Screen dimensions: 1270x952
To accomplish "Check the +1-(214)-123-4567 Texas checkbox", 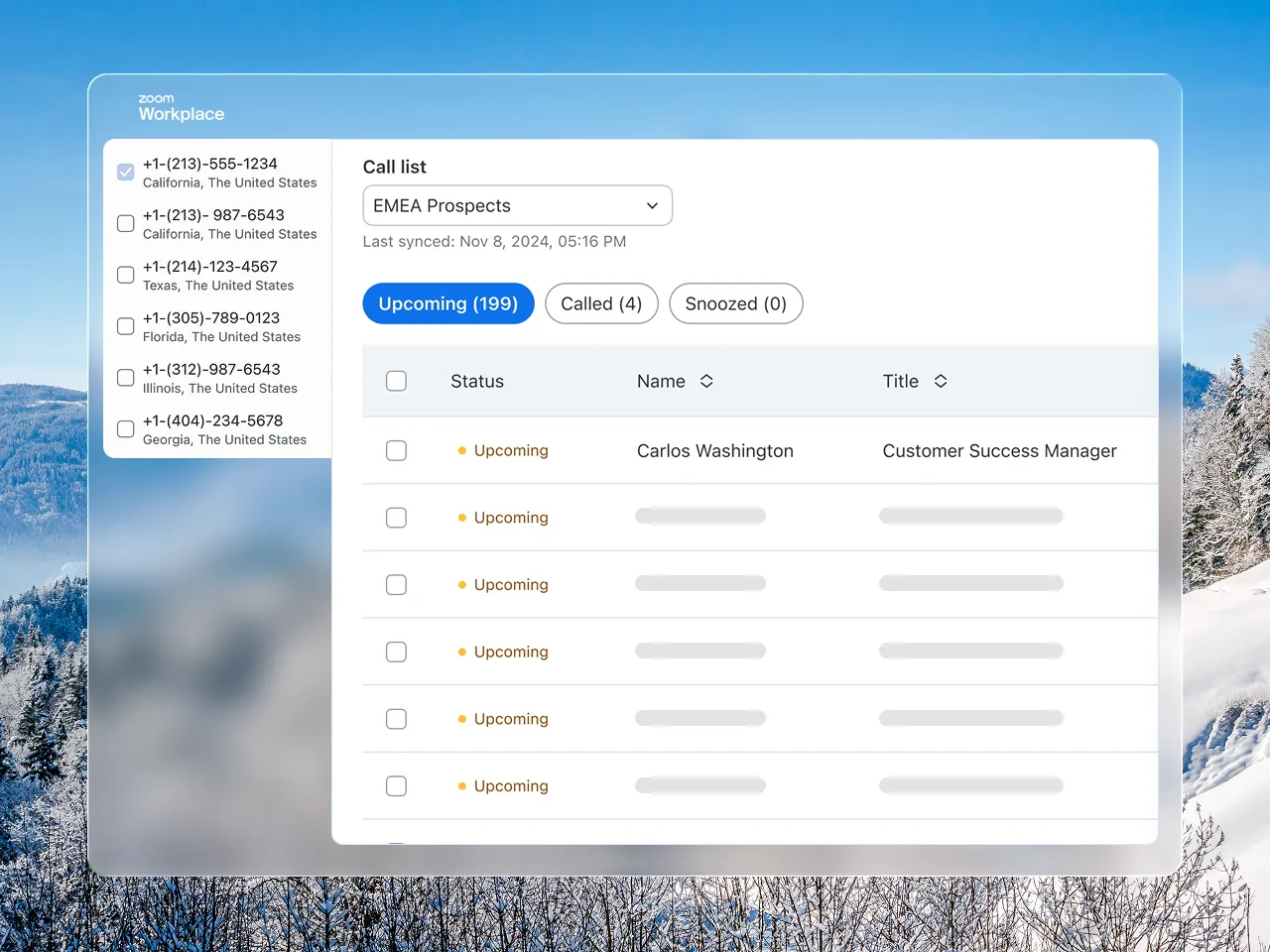I will click(x=126, y=275).
